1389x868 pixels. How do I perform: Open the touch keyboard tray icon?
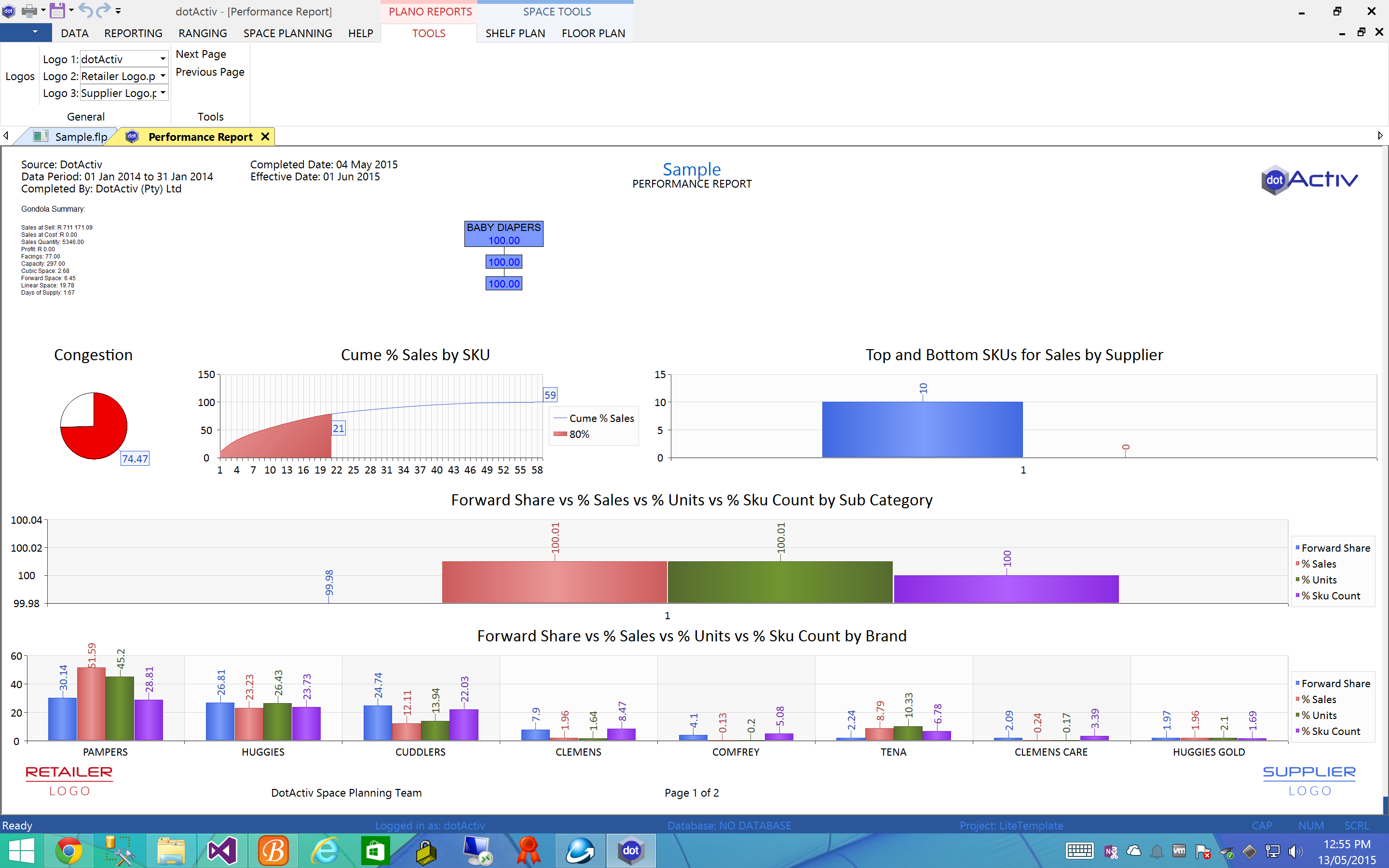pos(1079,851)
